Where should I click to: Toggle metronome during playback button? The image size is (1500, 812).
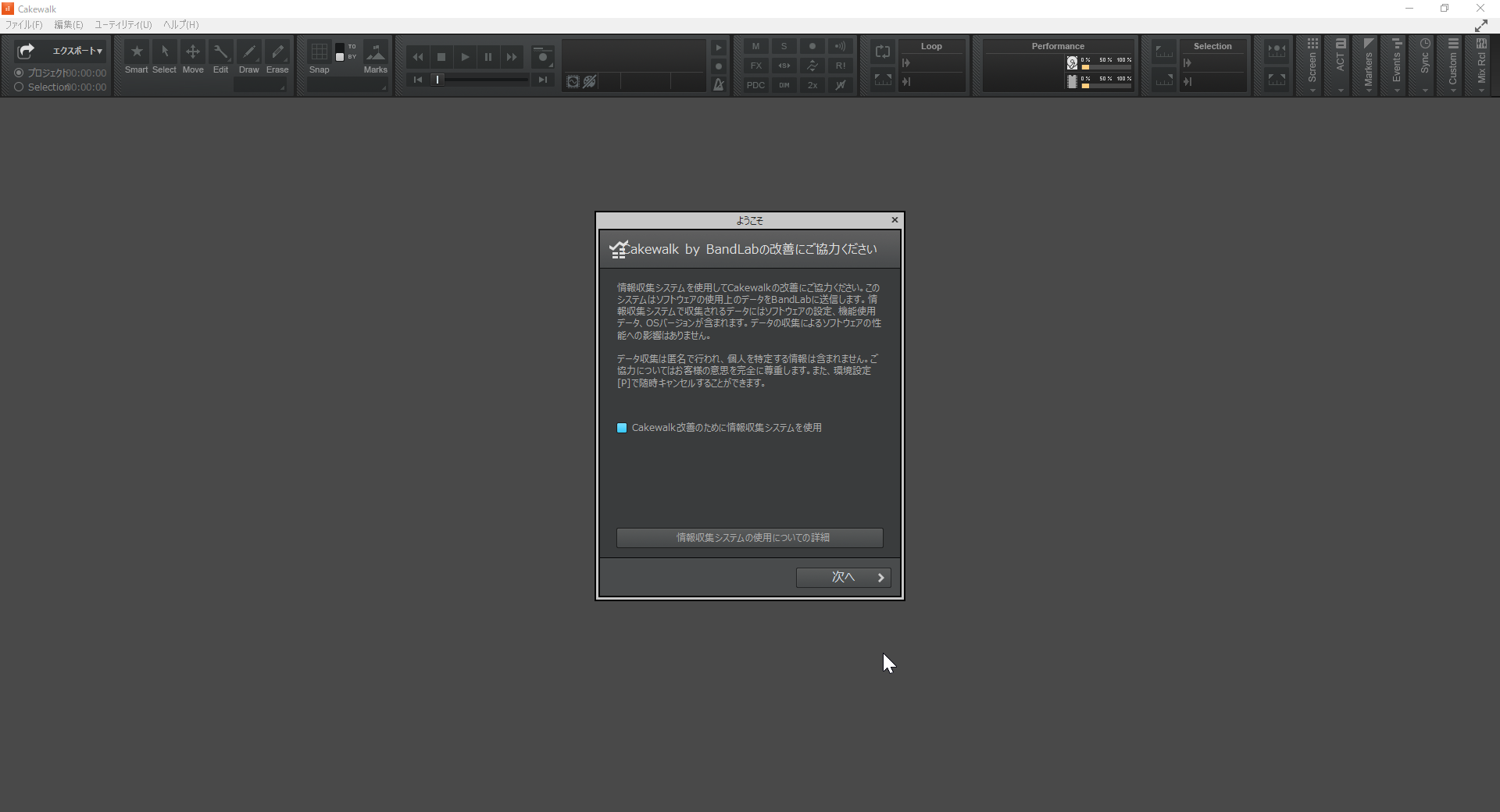click(719, 48)
